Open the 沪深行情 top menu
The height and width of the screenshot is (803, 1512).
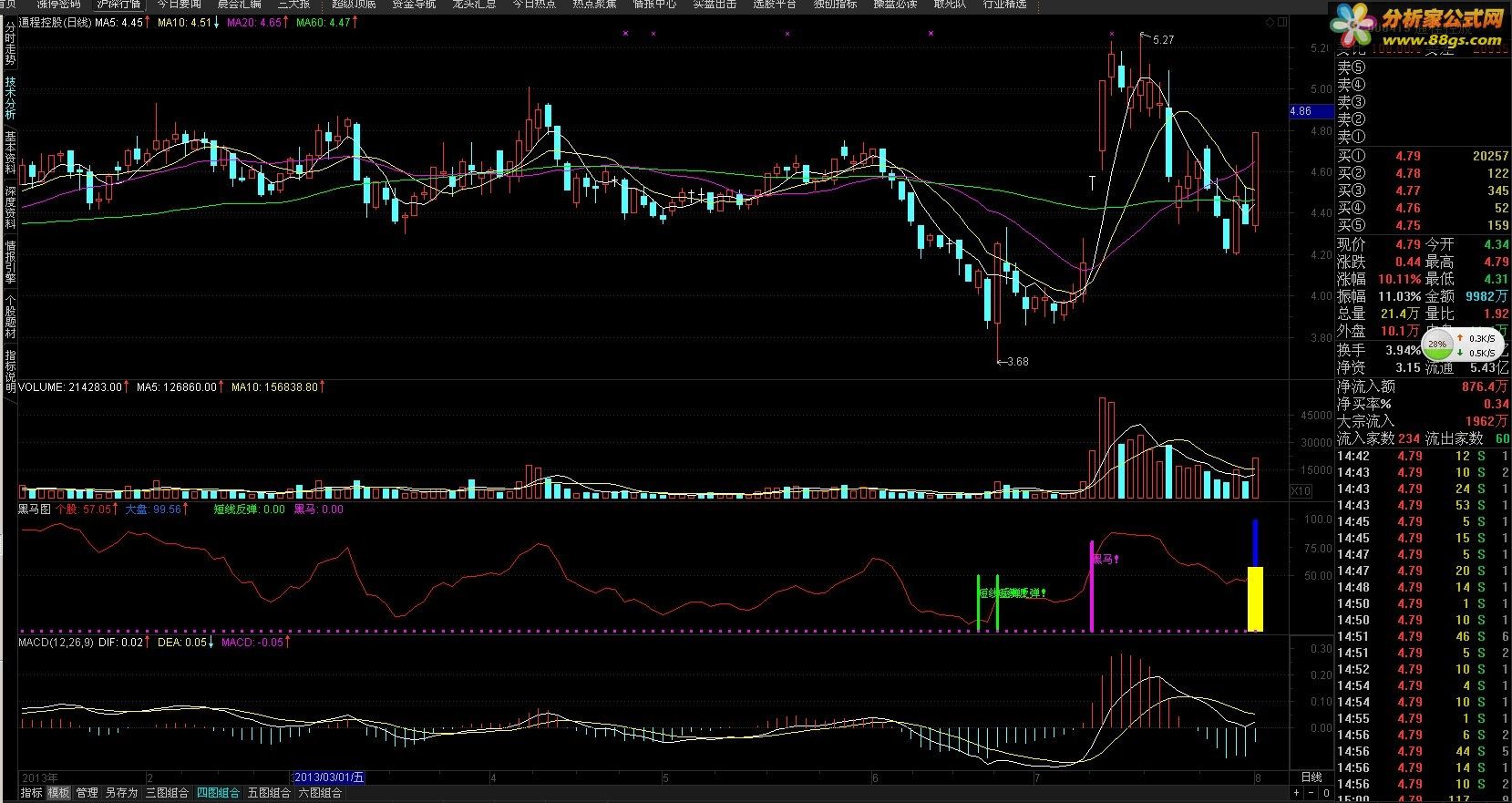tap(118, 4)
